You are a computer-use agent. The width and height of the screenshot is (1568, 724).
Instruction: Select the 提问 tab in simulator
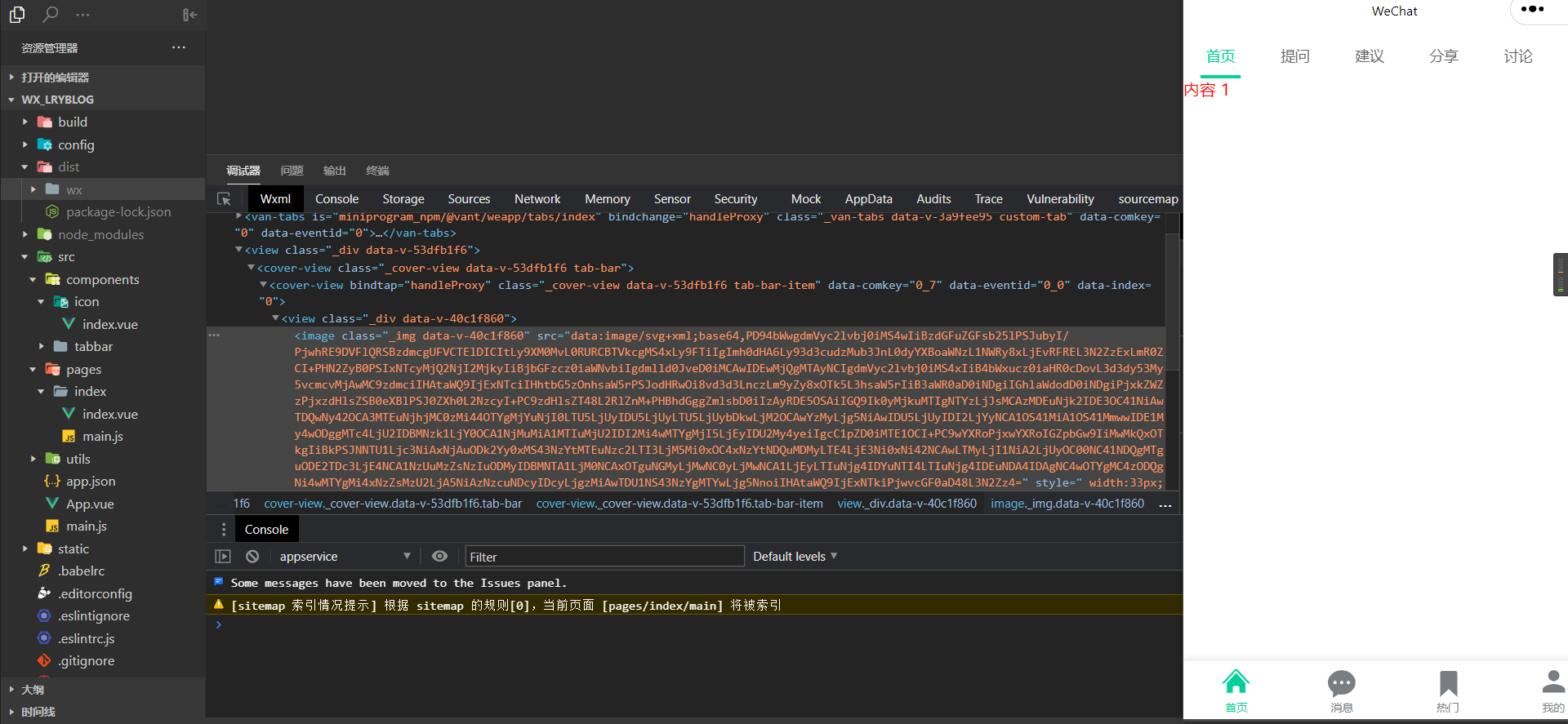(x=1295, y=56)
